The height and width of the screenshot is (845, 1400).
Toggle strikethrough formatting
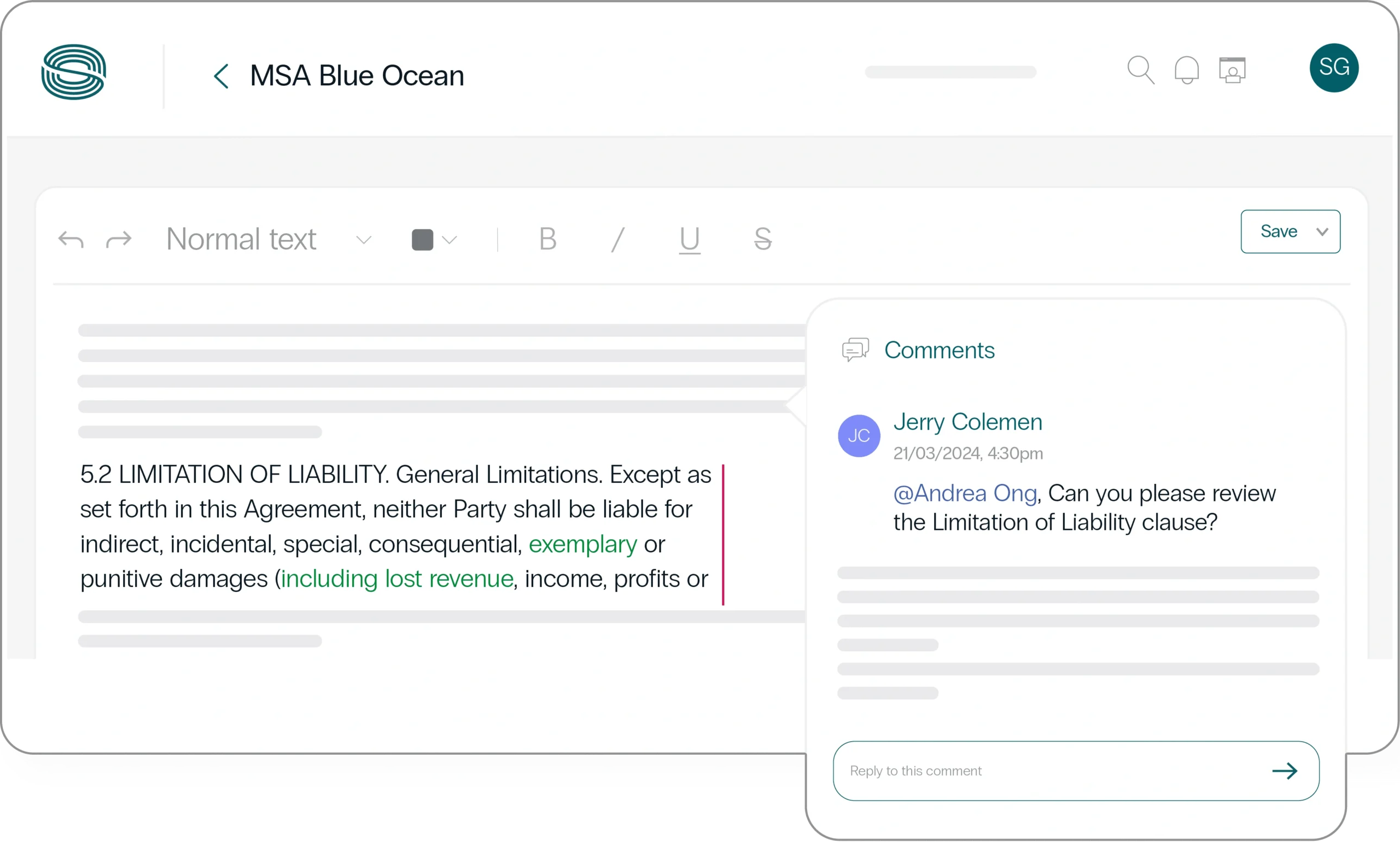click(x=762, y=239)
